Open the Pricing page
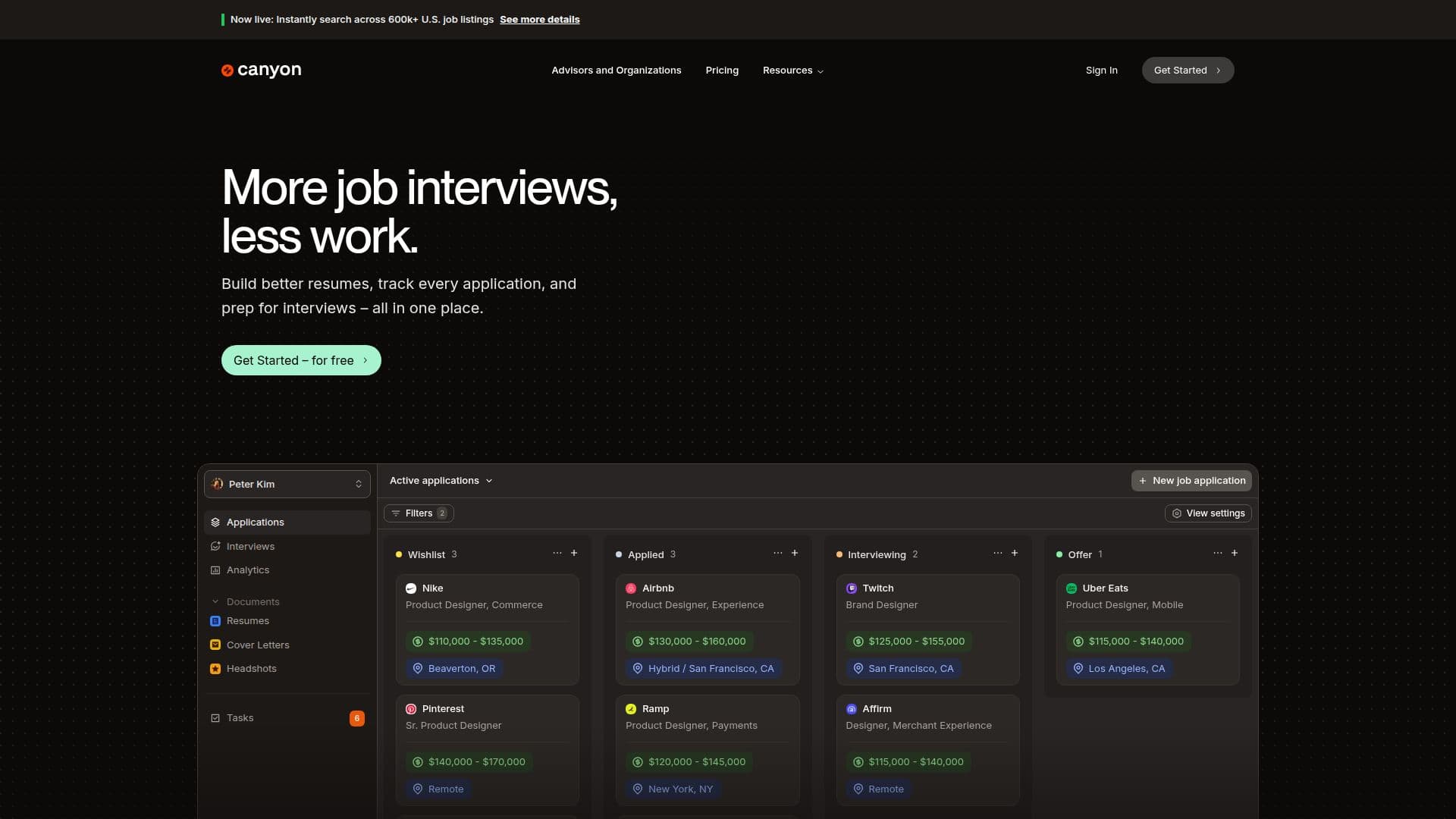Screen dimensions: 1456x819 (722, 71)
